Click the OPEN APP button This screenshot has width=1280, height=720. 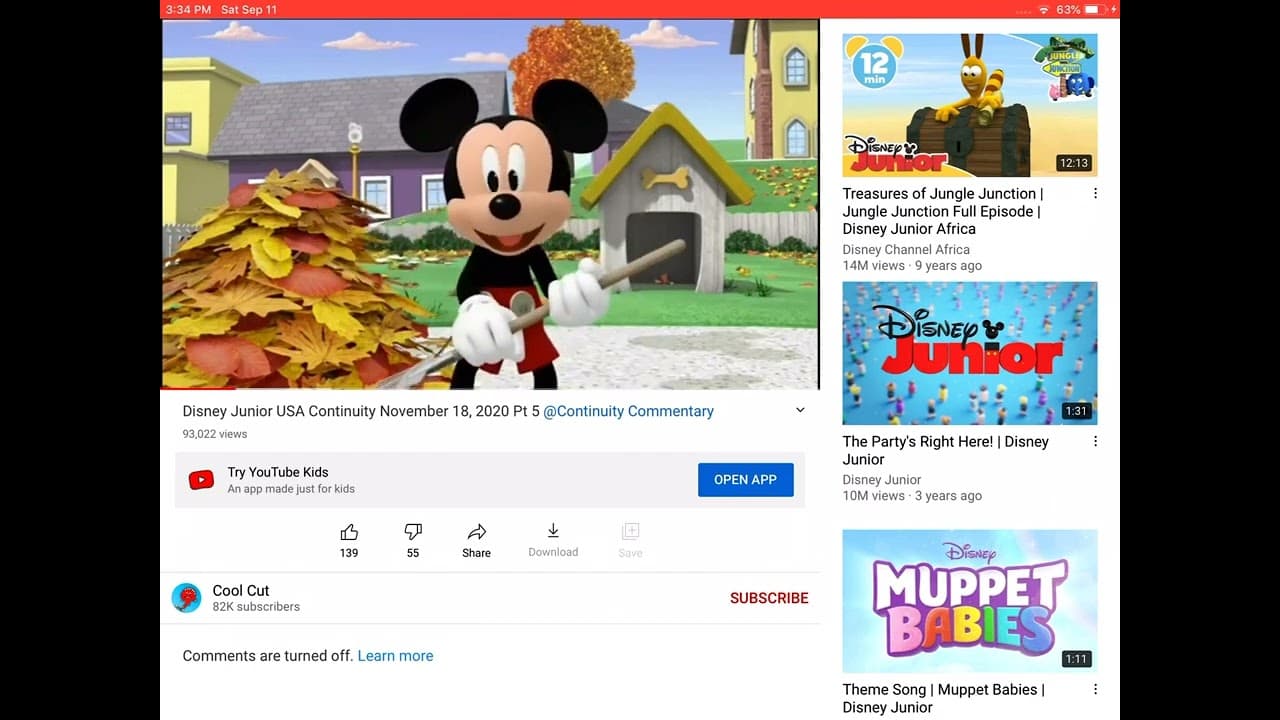[745, 480]
